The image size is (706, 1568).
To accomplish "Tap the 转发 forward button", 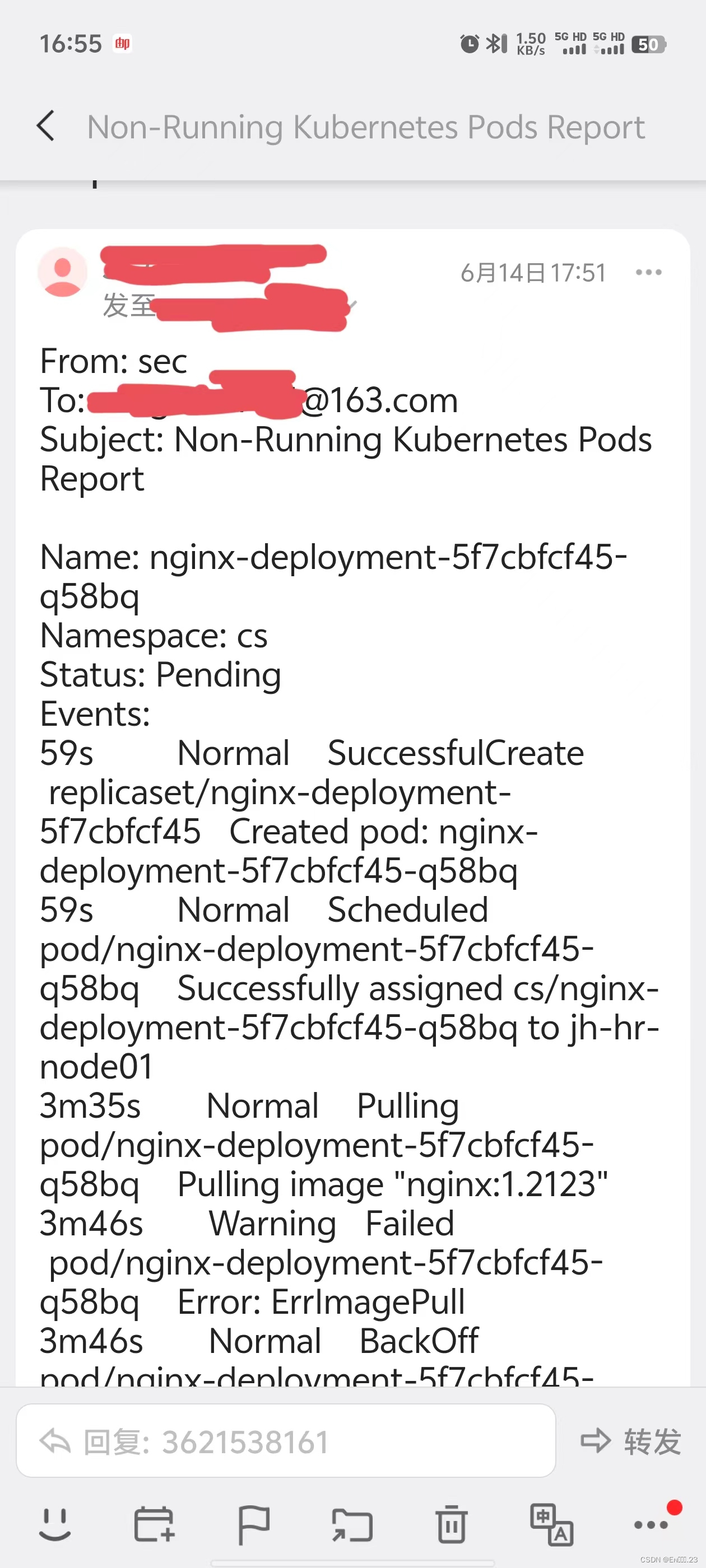I will pos(651,1441).
